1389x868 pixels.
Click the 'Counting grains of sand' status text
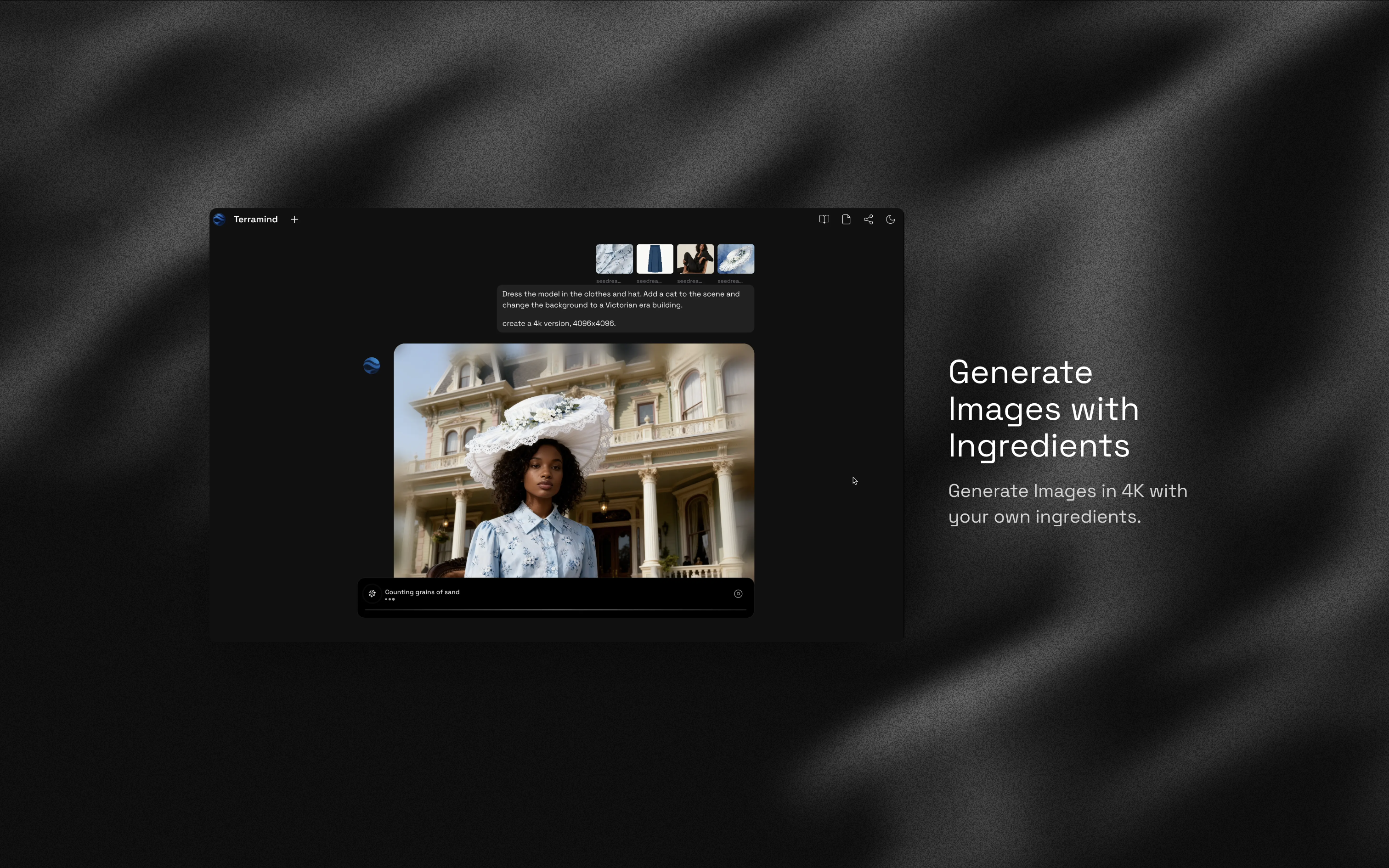coord(422,592)
